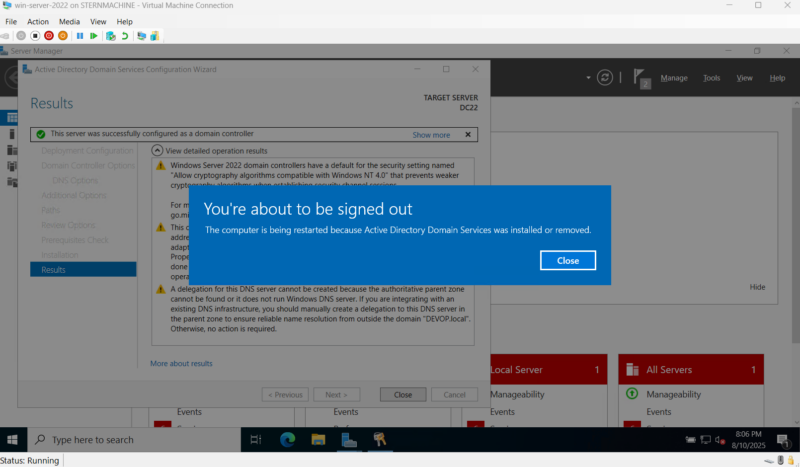Viewport: 800px width, 467px height.
Task: Click the lock icon in VM status bar
Action: [791, 461]
